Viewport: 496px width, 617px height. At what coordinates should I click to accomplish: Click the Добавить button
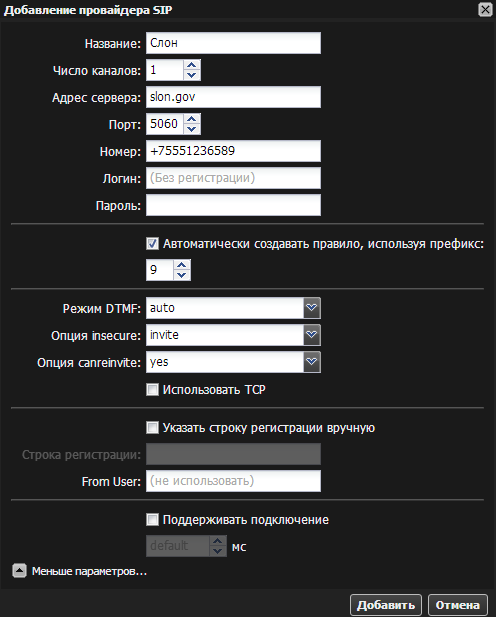click(386, 605)
